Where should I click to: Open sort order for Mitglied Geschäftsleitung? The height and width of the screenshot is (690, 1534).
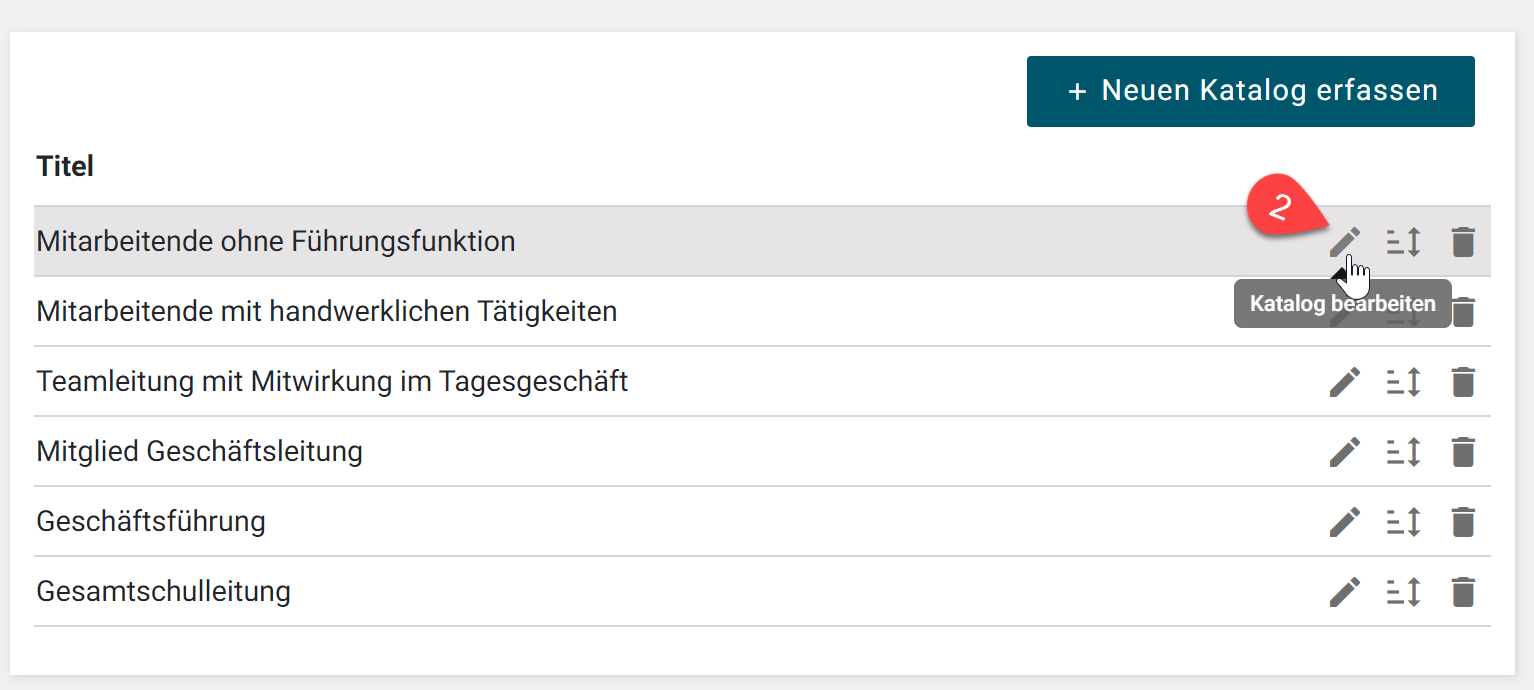click(x=1403, y=451)
